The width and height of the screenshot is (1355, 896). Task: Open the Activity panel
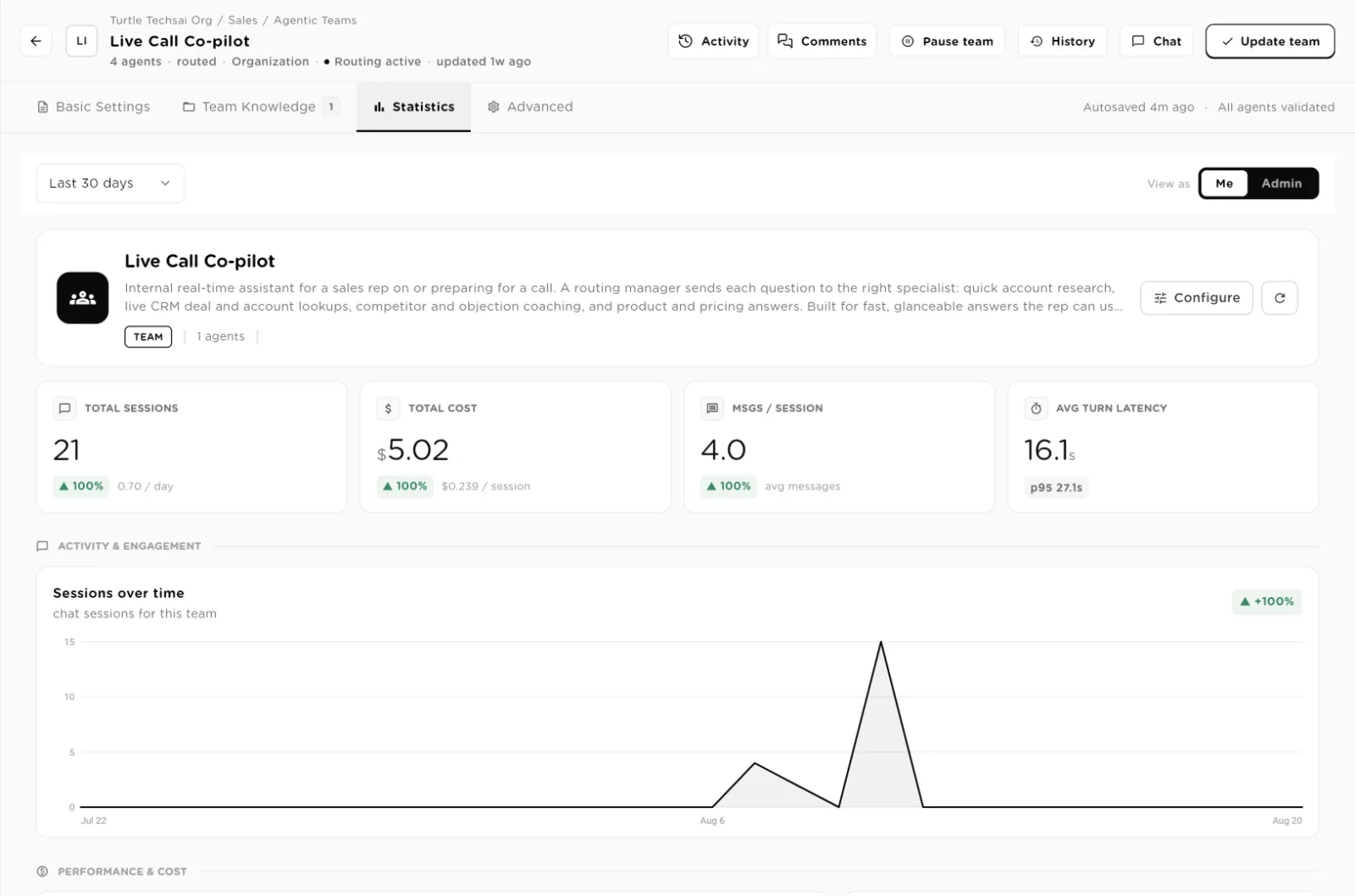713,41
